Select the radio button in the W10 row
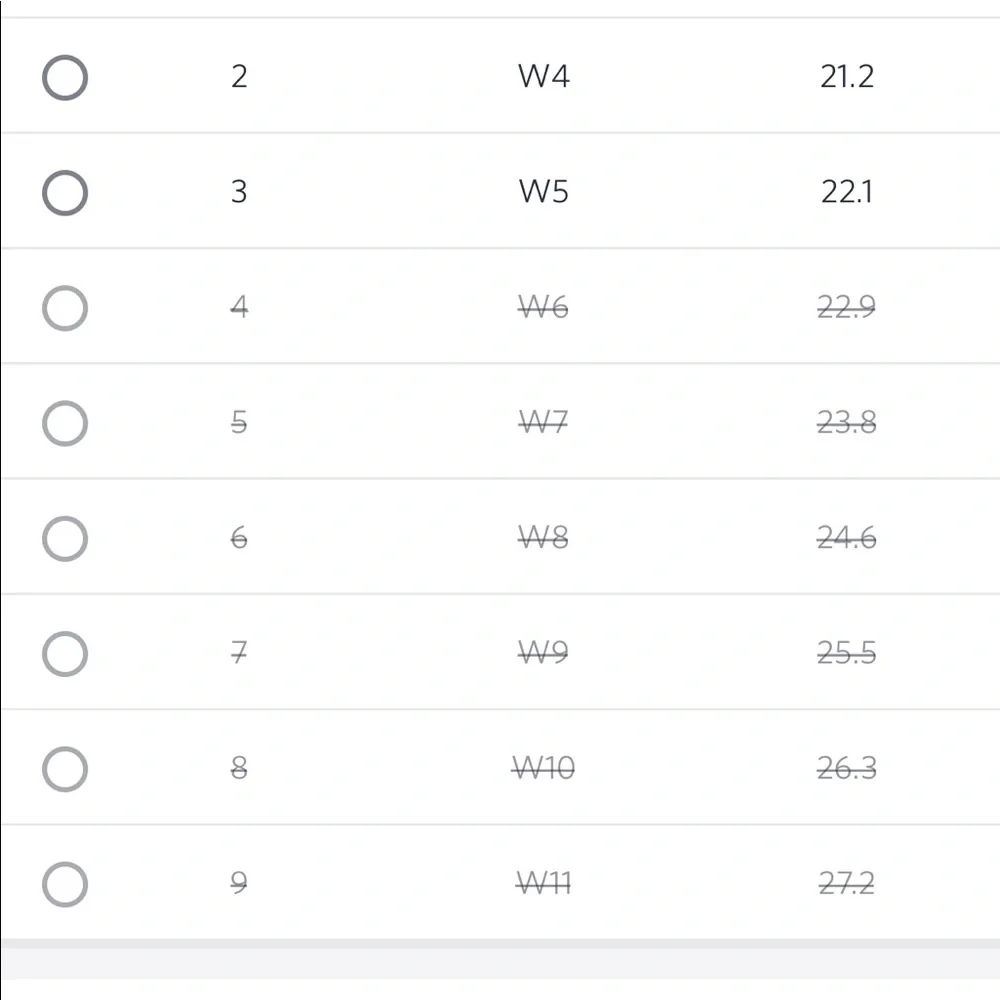 click(x=65, y=770)
